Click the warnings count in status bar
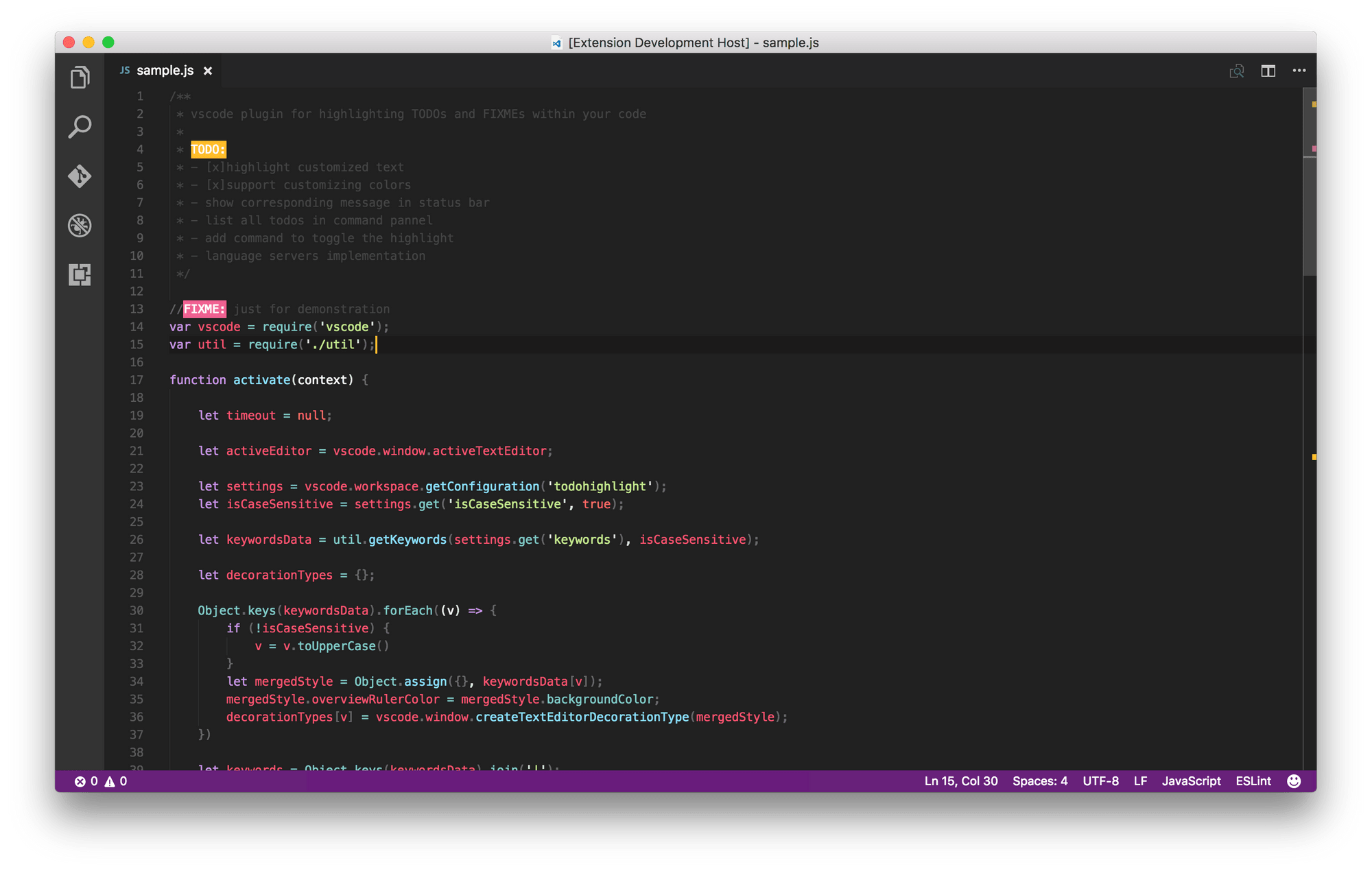 pyautogui.click(x=116, y=781)
